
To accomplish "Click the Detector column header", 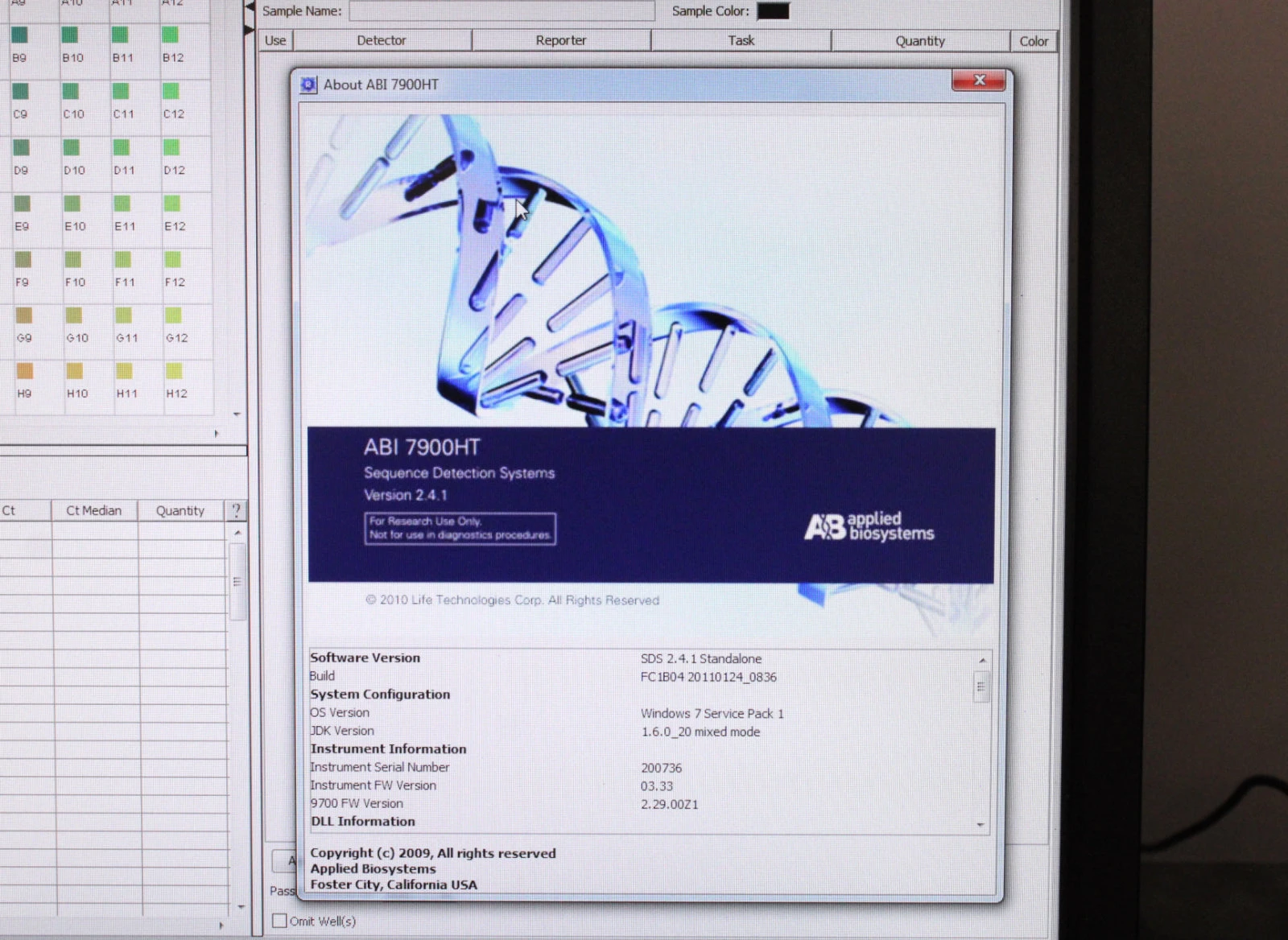I will click(x=381, y=40).
